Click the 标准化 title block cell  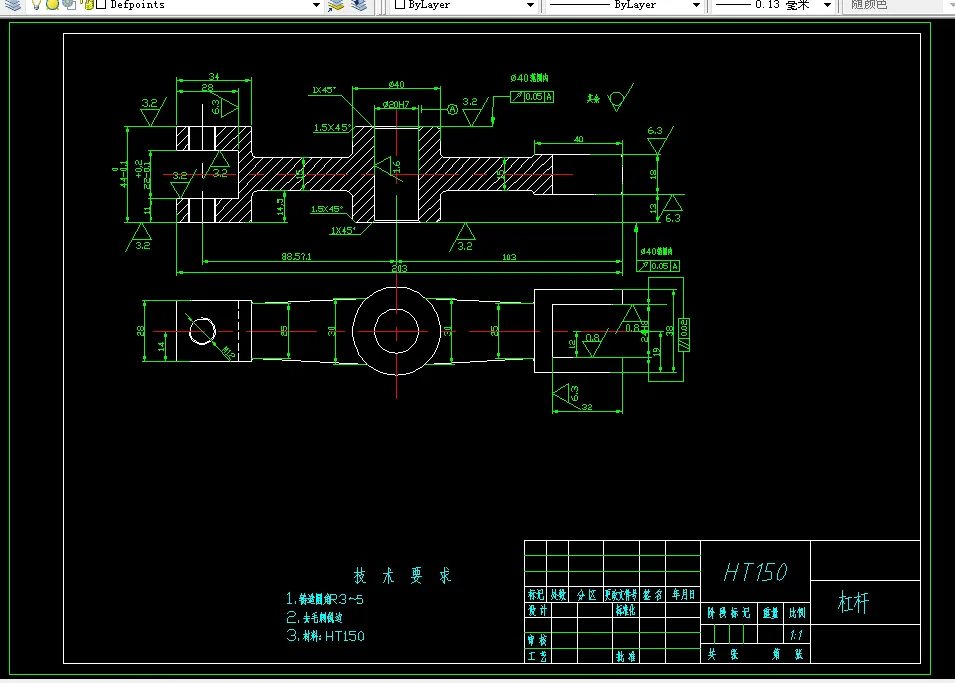tap(626, 610)
